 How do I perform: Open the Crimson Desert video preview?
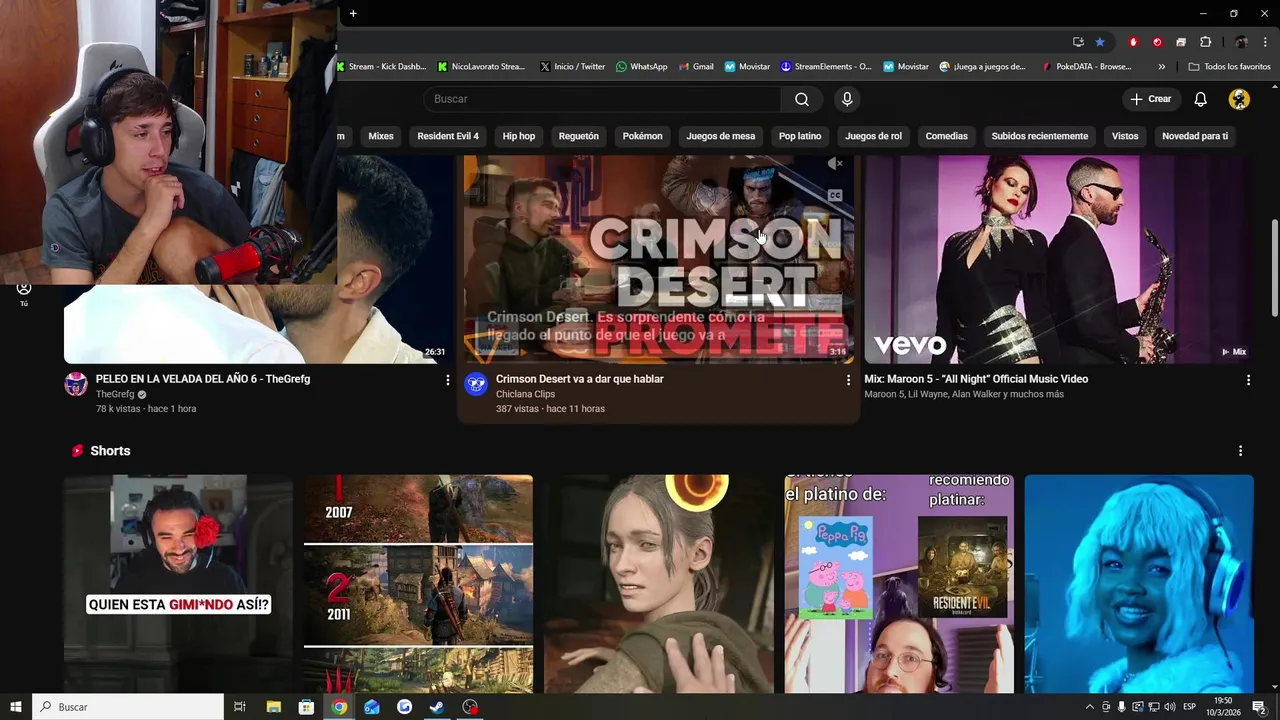pyautogui.click(x=659, y=259)
